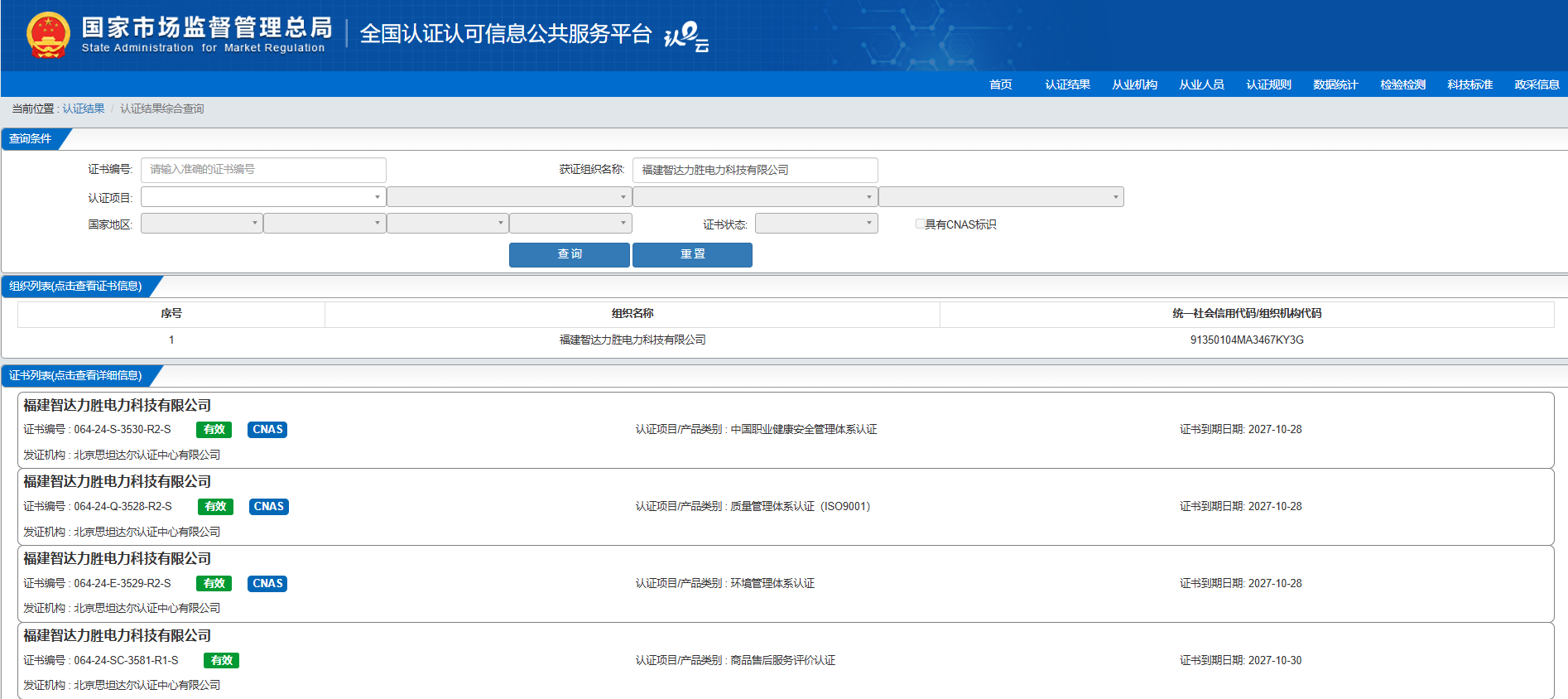Click the CNAS badge for certificate 064-24-Q-3528-R2-S
The image size is (1568, 699).
coord(268,507)
